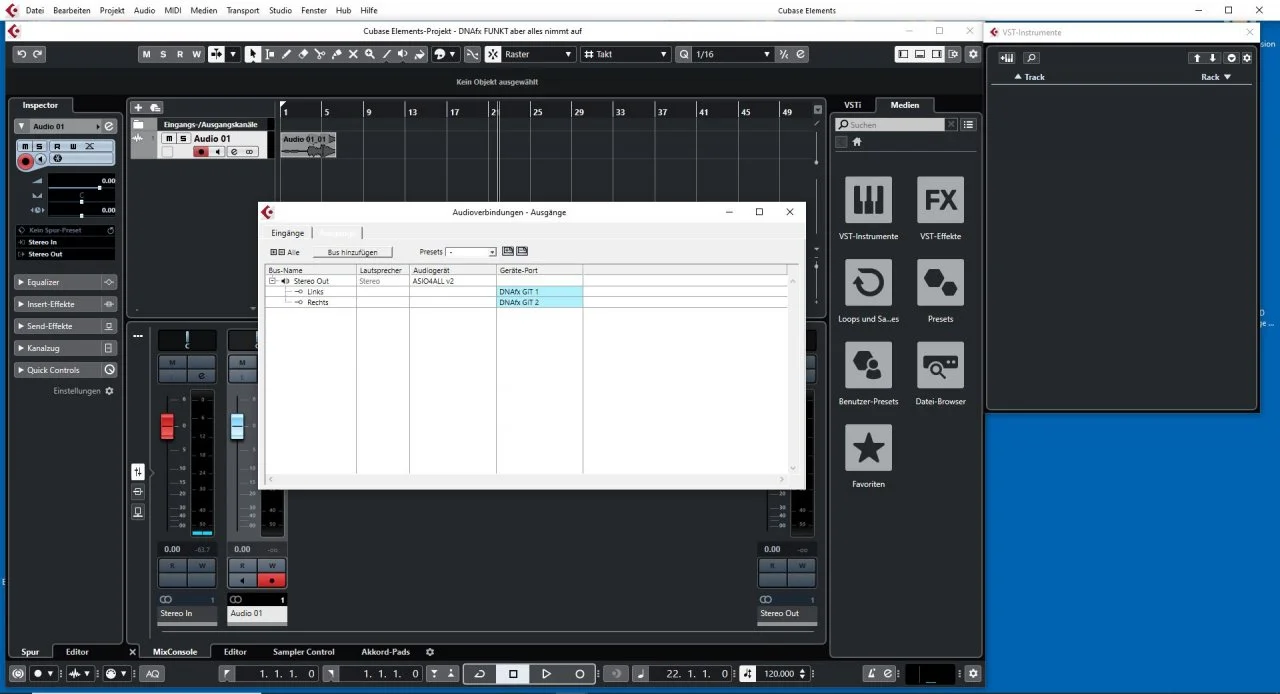Image resolution: width=1280 pixels, height=694 pixels.
Task: Select the Draw pencil tool
Action: pos(286,54)
